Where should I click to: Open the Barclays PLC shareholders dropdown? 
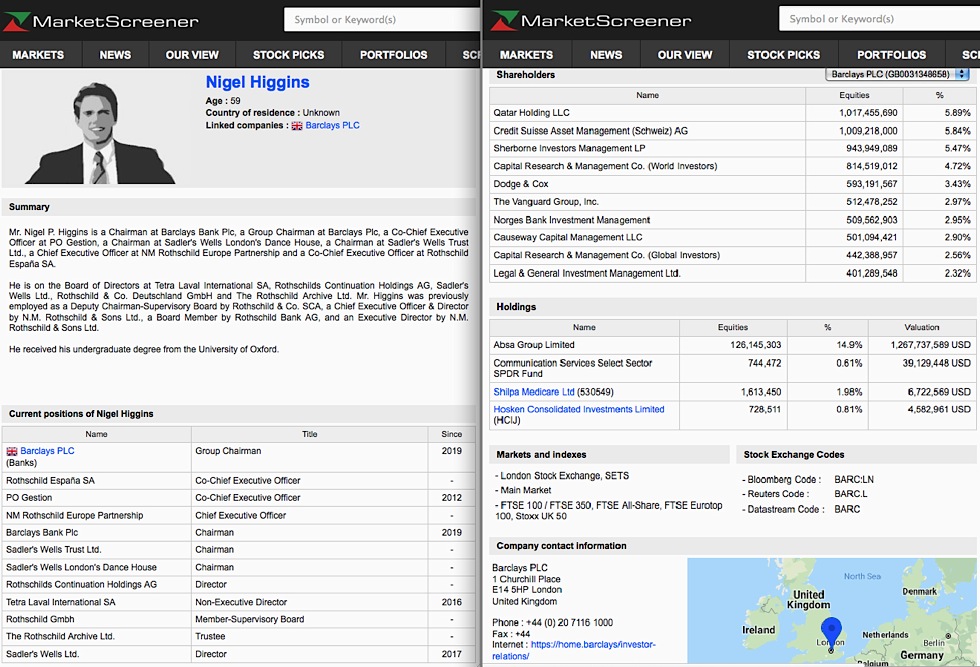pos(898,74)
